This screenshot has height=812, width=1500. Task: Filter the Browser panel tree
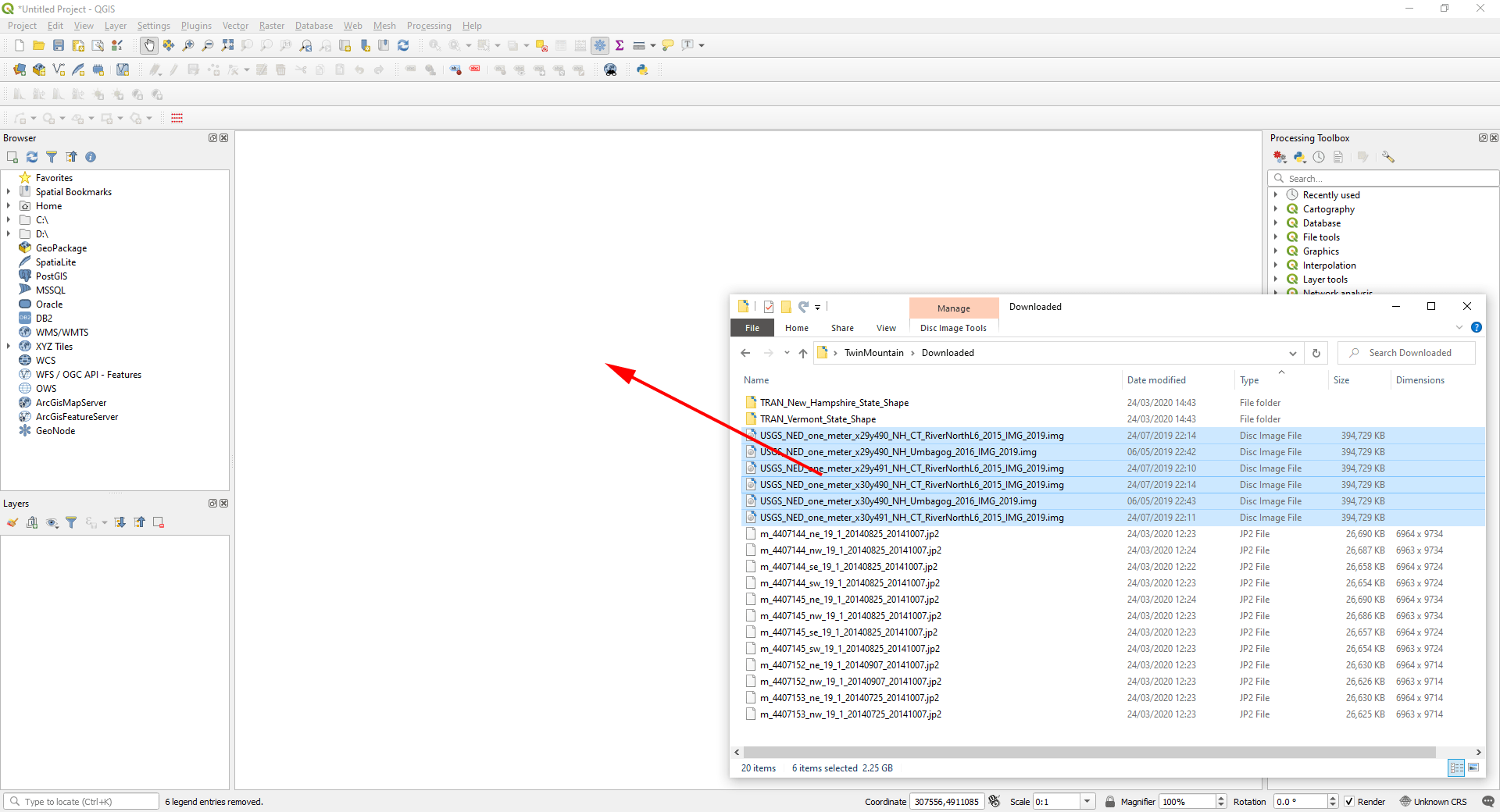[x=52, y=157]
